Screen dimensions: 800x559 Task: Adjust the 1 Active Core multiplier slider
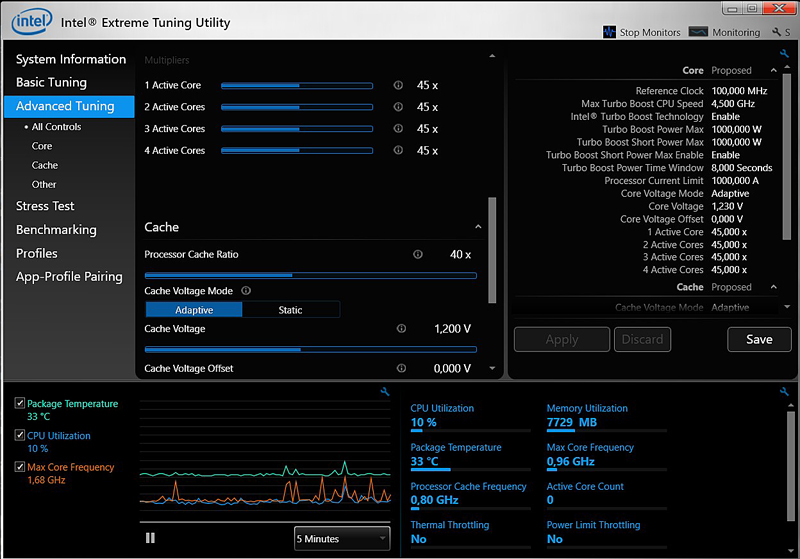click(x=297, y=86)
